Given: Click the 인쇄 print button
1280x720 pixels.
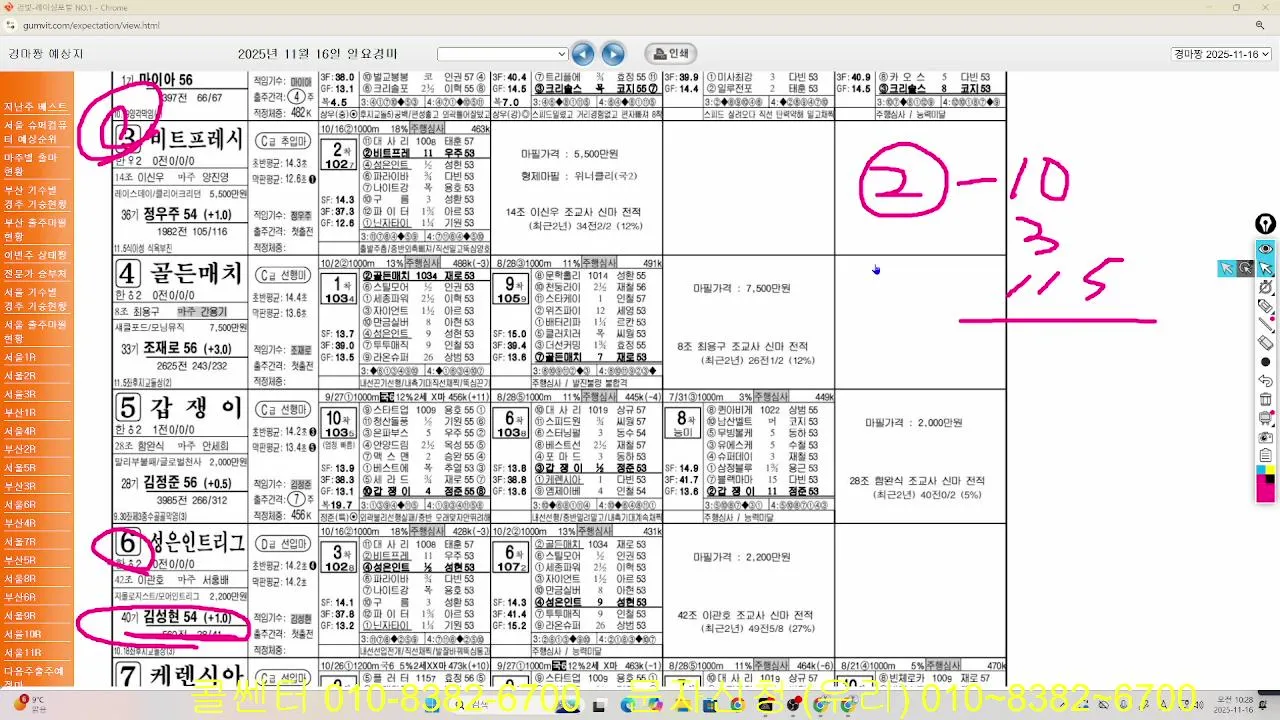Looking at the screenshot, I should (x=671, y=54).
